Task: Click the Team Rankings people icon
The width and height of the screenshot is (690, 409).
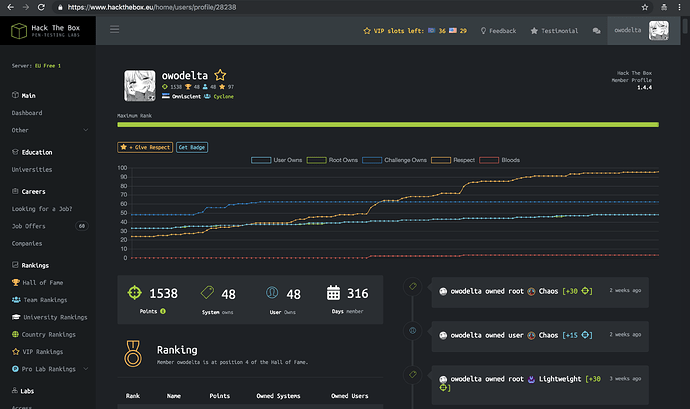Action: pos(16,300)
